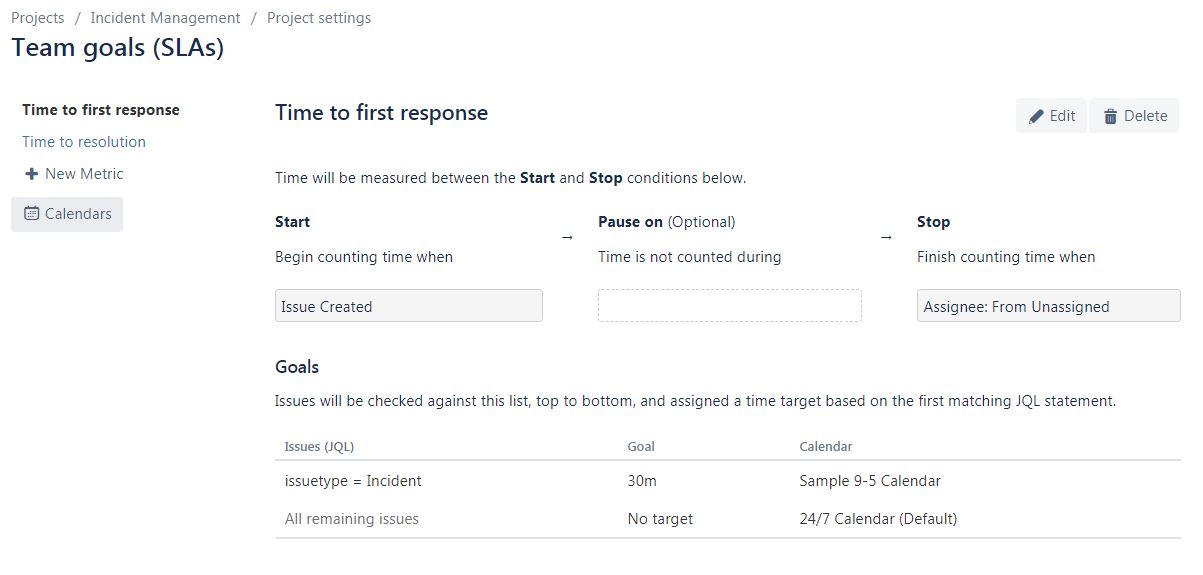Click the Issue Created start condition field
Viewport: 1203px width, 575px height.
point(408,306)
